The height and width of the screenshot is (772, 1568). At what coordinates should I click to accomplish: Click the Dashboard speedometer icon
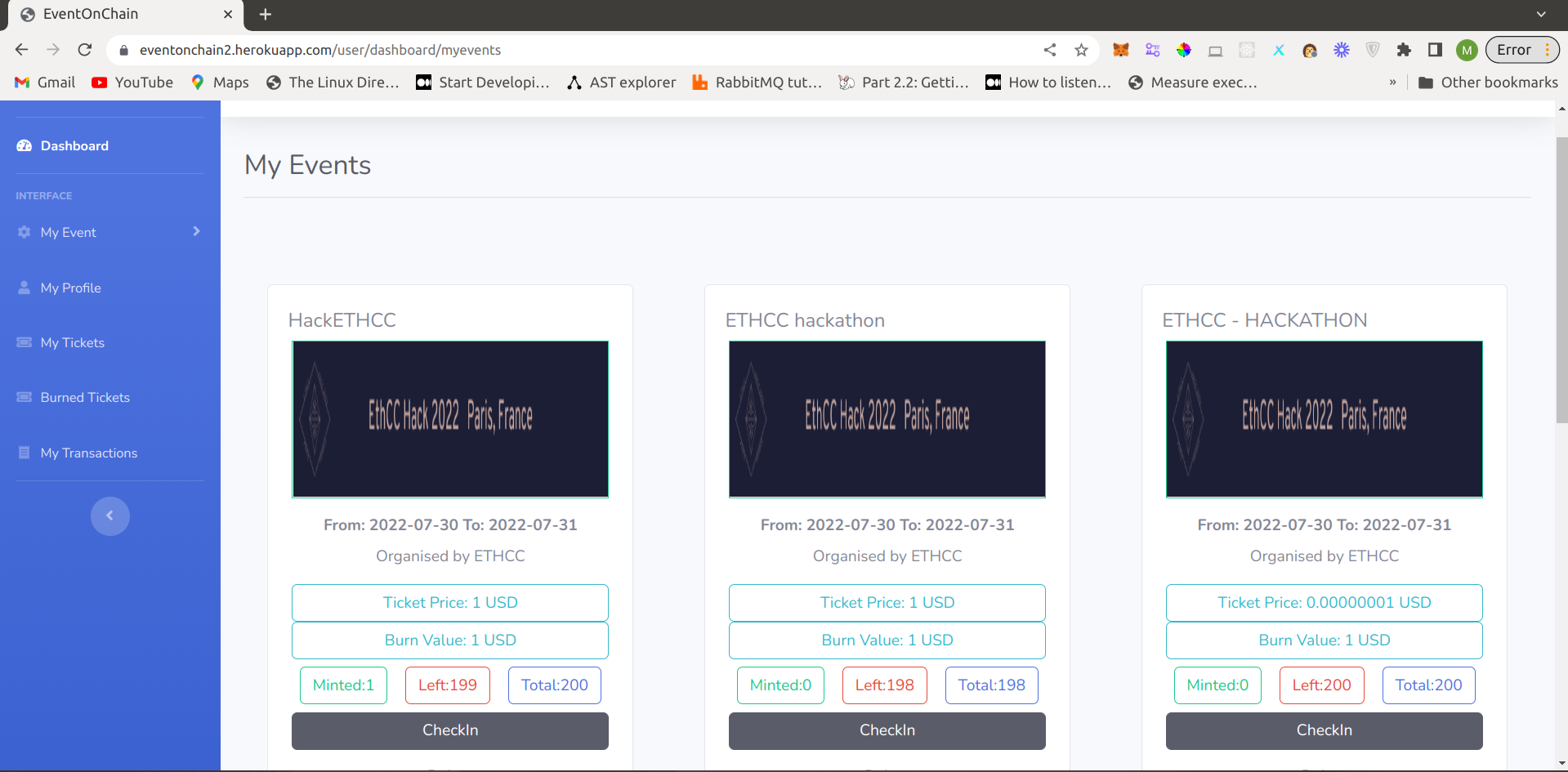tap(25, 145)
